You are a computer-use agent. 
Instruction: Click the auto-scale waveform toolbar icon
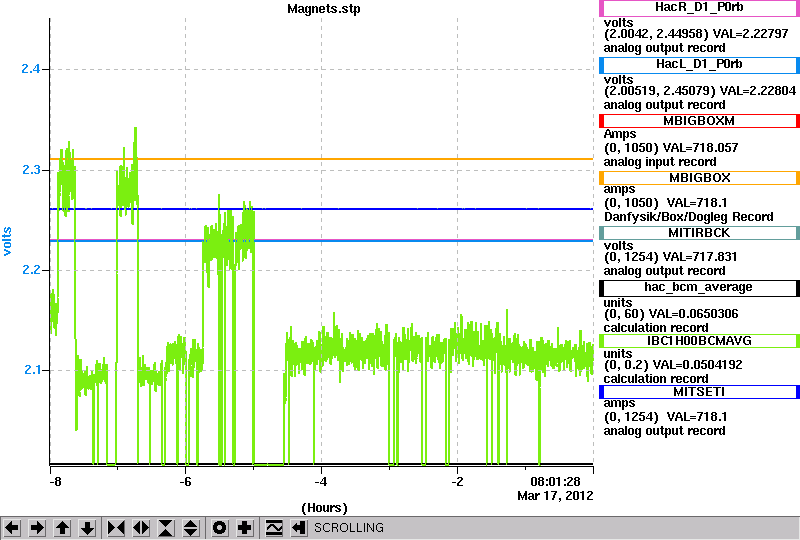274,528
